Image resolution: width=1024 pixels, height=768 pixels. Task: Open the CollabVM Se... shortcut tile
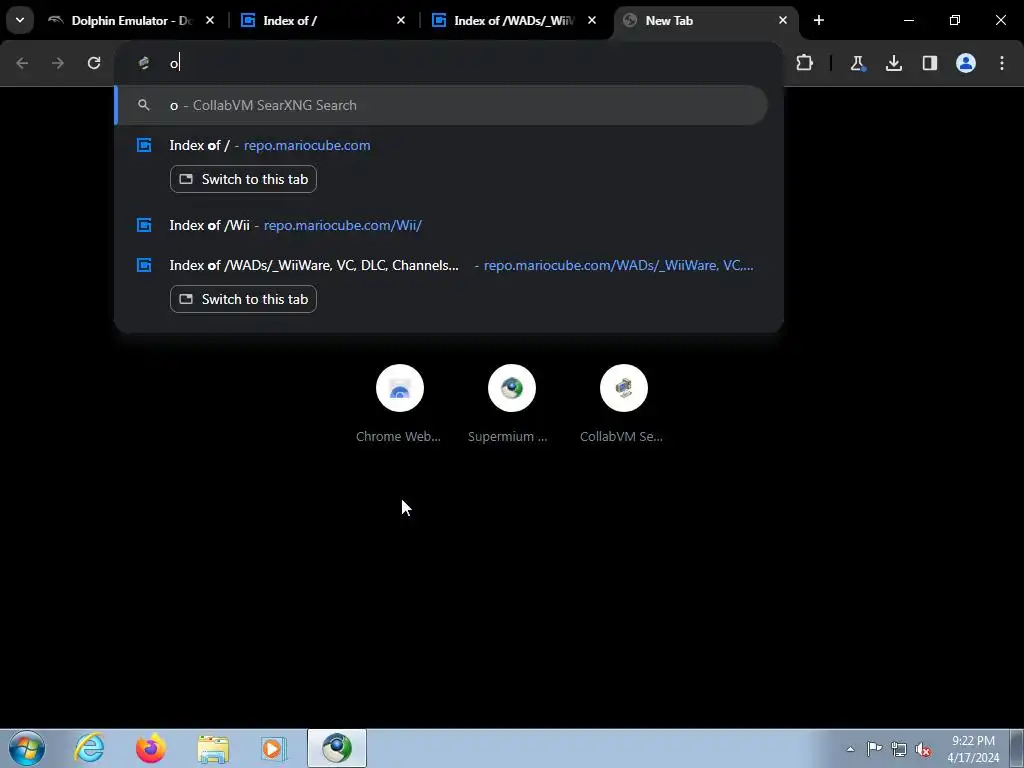pos(623,404)
